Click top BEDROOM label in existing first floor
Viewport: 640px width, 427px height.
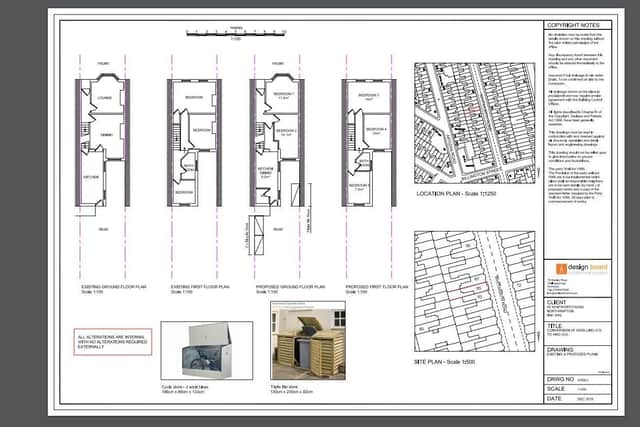pyautogui.click(x=194, y=98)
